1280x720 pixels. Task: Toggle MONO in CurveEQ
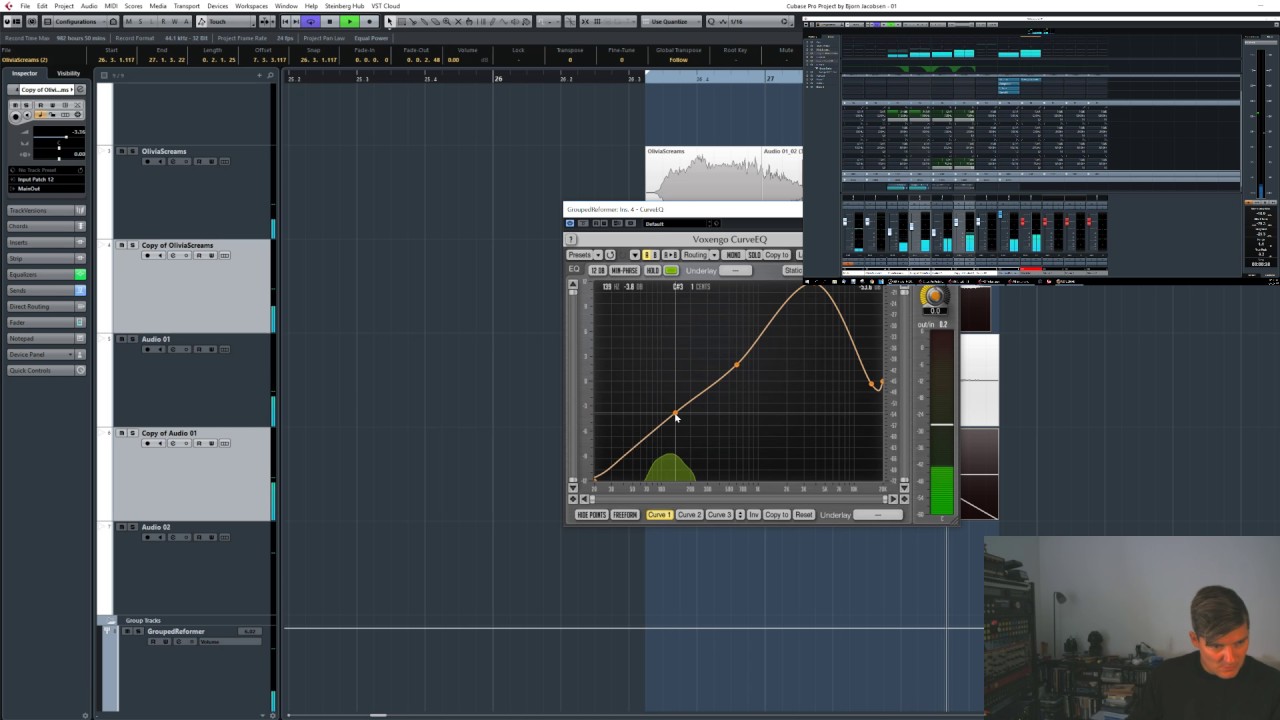click(733, 255)
